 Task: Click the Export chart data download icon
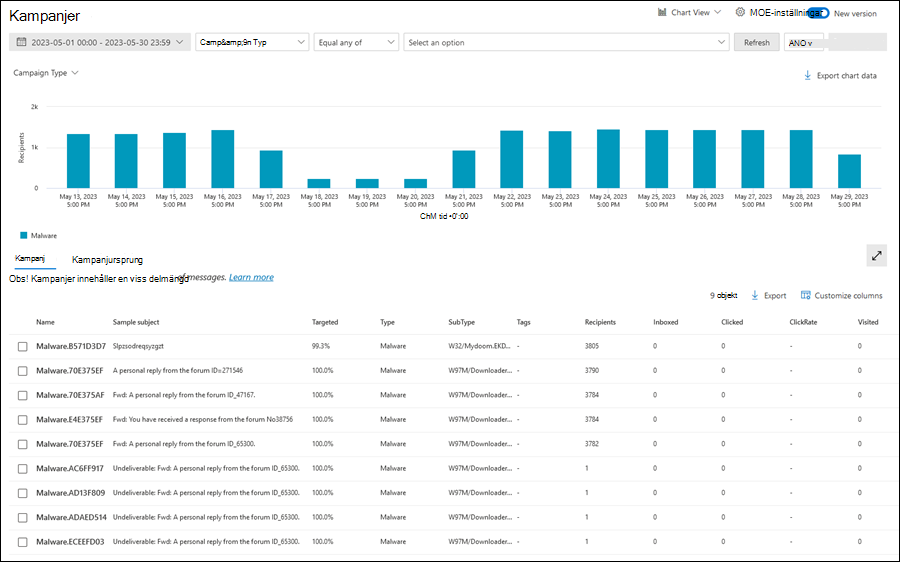[807, 75]
